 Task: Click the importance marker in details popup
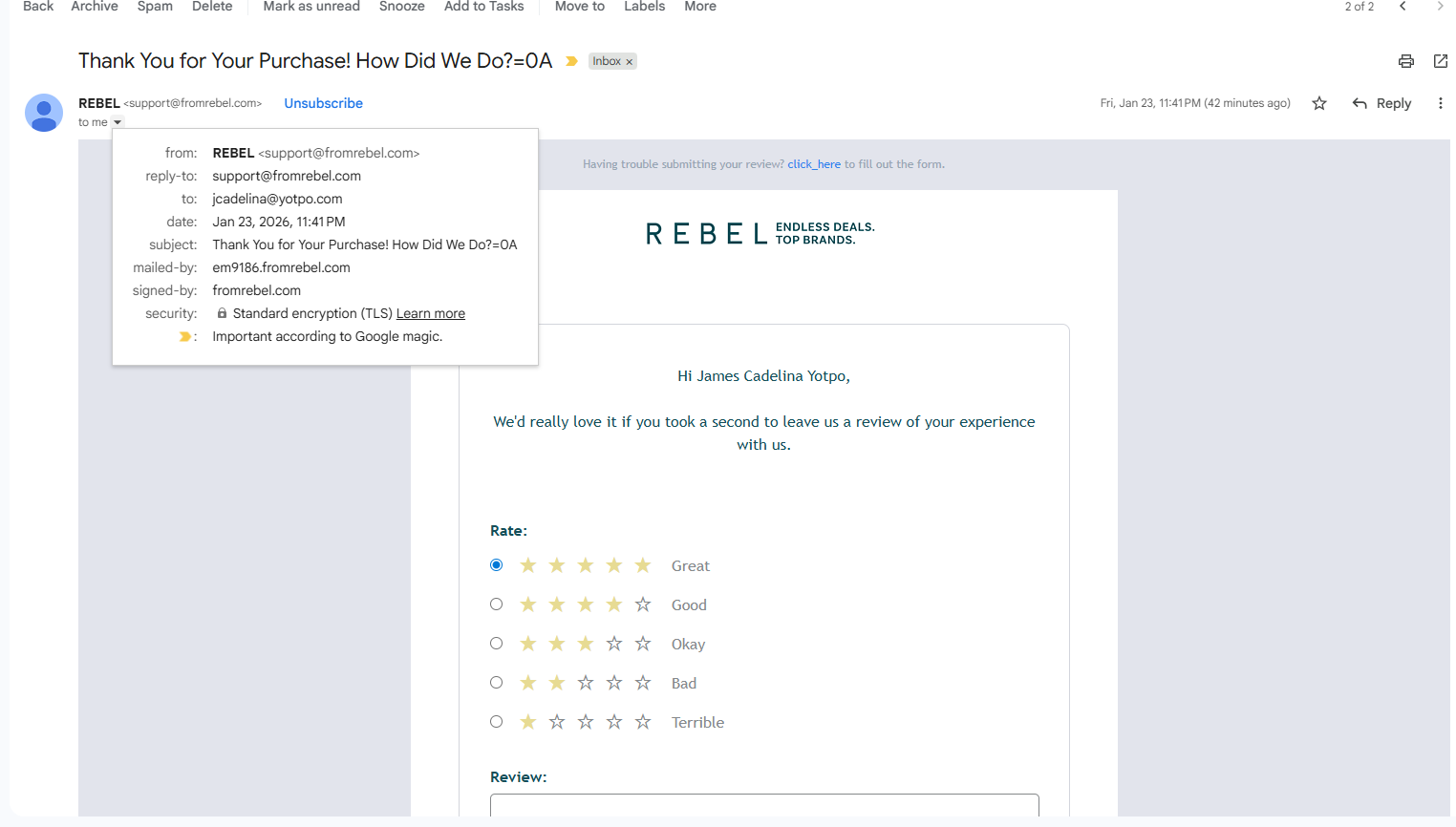185,336
